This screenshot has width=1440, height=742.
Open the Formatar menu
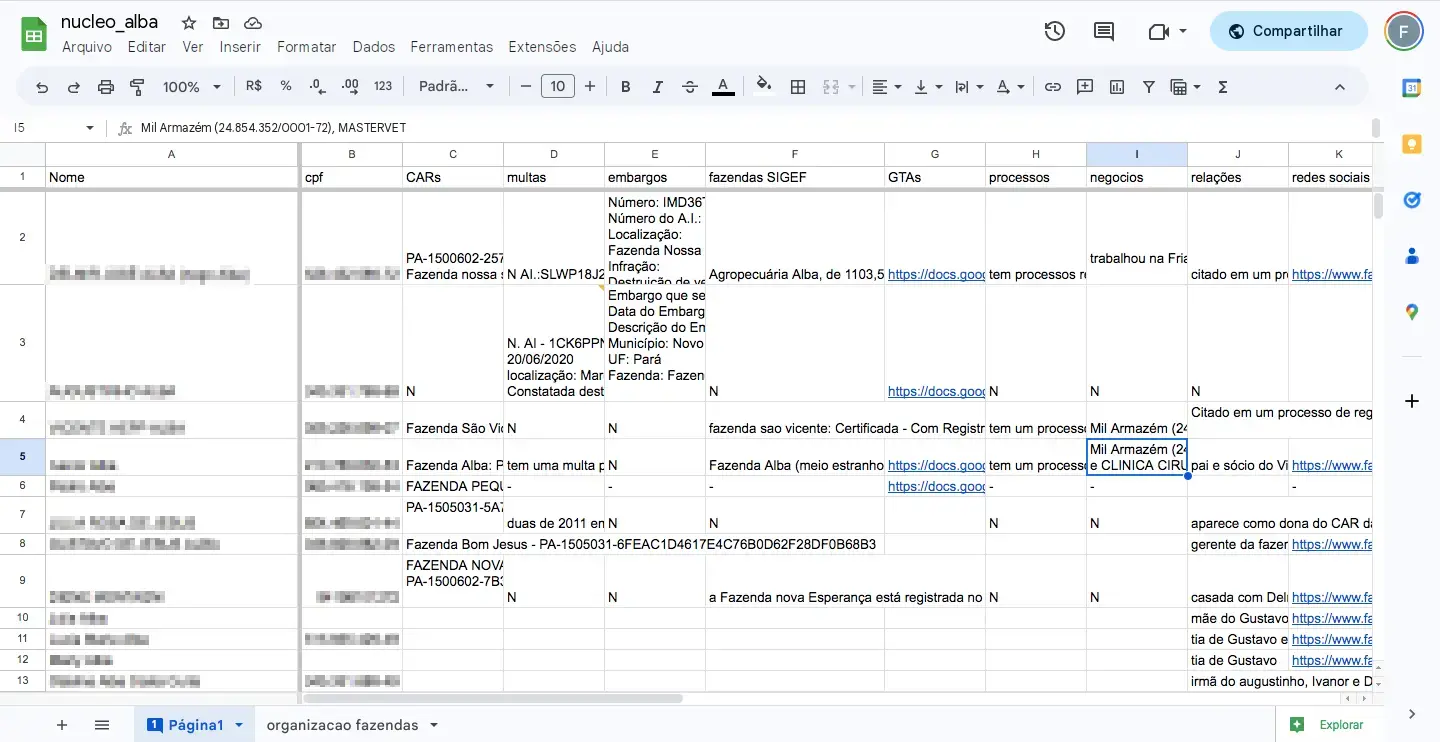[x=307, y=47]
